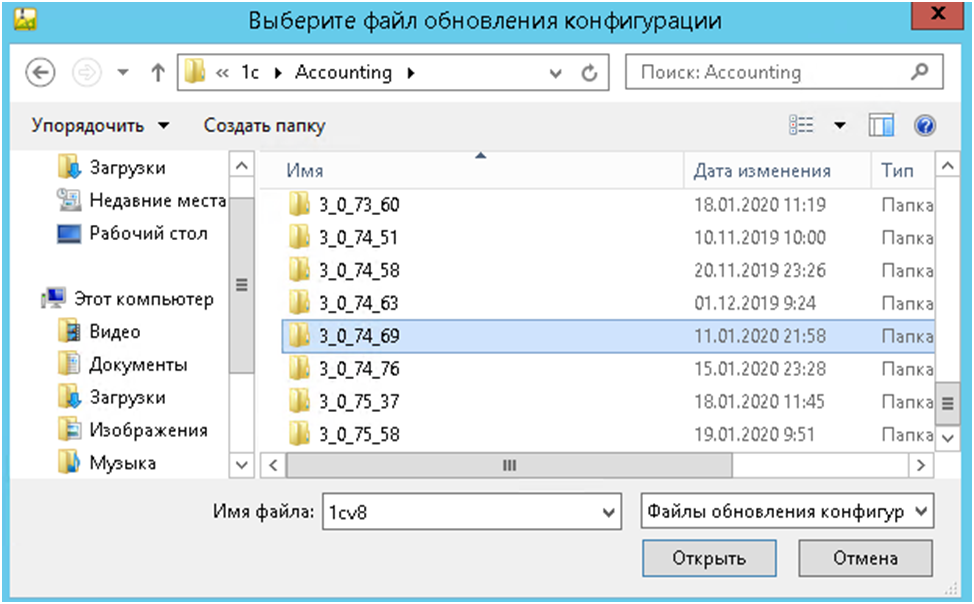Click the Имя файла input field
Screen dimensions: 974x604
463,511
